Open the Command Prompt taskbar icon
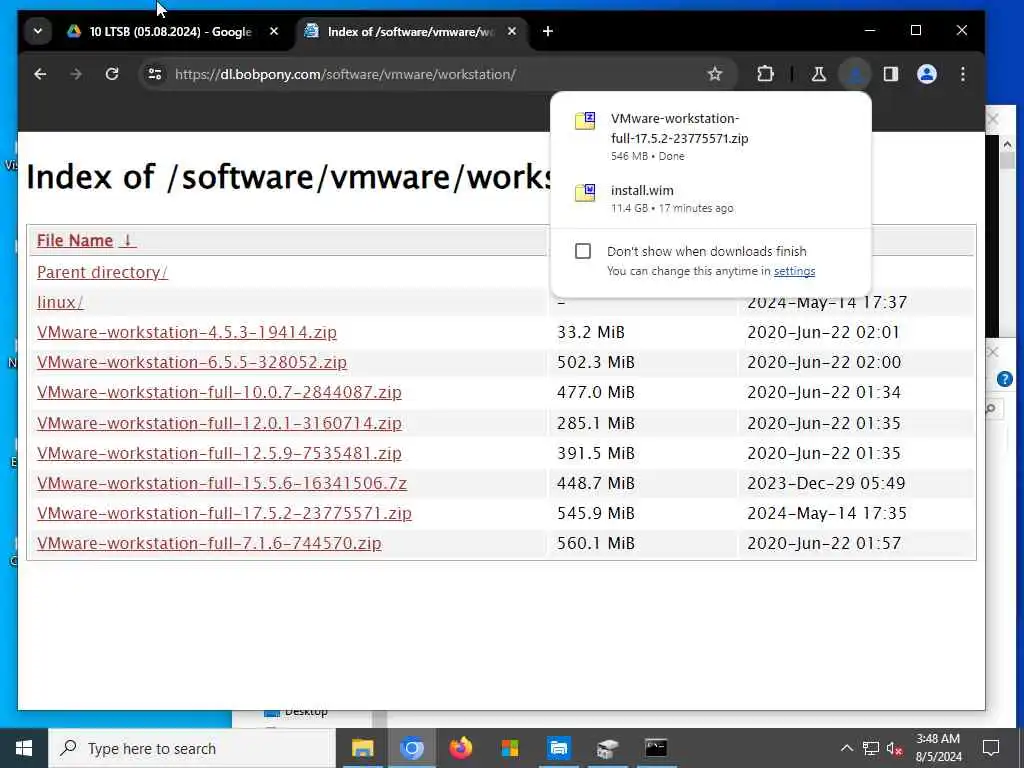The height and width of the screenshot is (768, 1024). pyautogui.click(x=656, y=748)
